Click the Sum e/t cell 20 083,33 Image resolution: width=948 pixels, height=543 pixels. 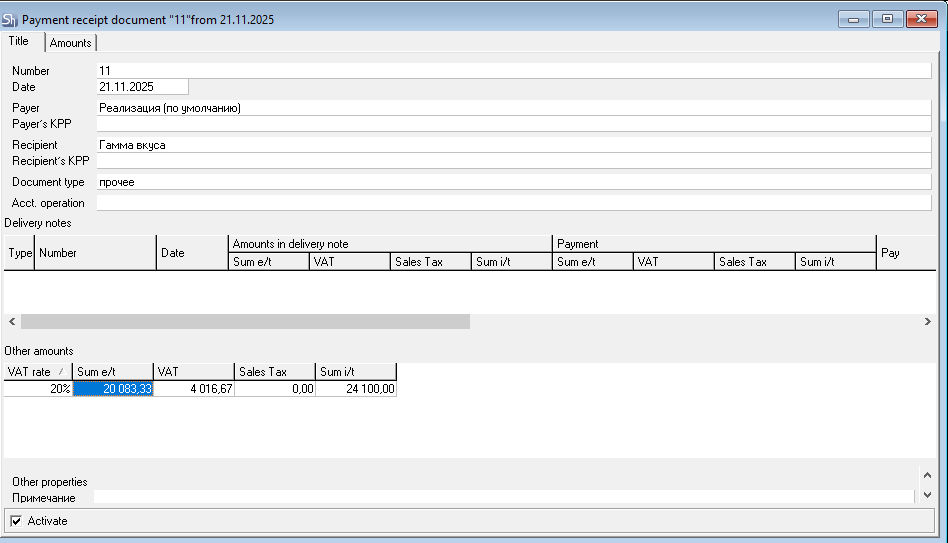coord(113,390)
